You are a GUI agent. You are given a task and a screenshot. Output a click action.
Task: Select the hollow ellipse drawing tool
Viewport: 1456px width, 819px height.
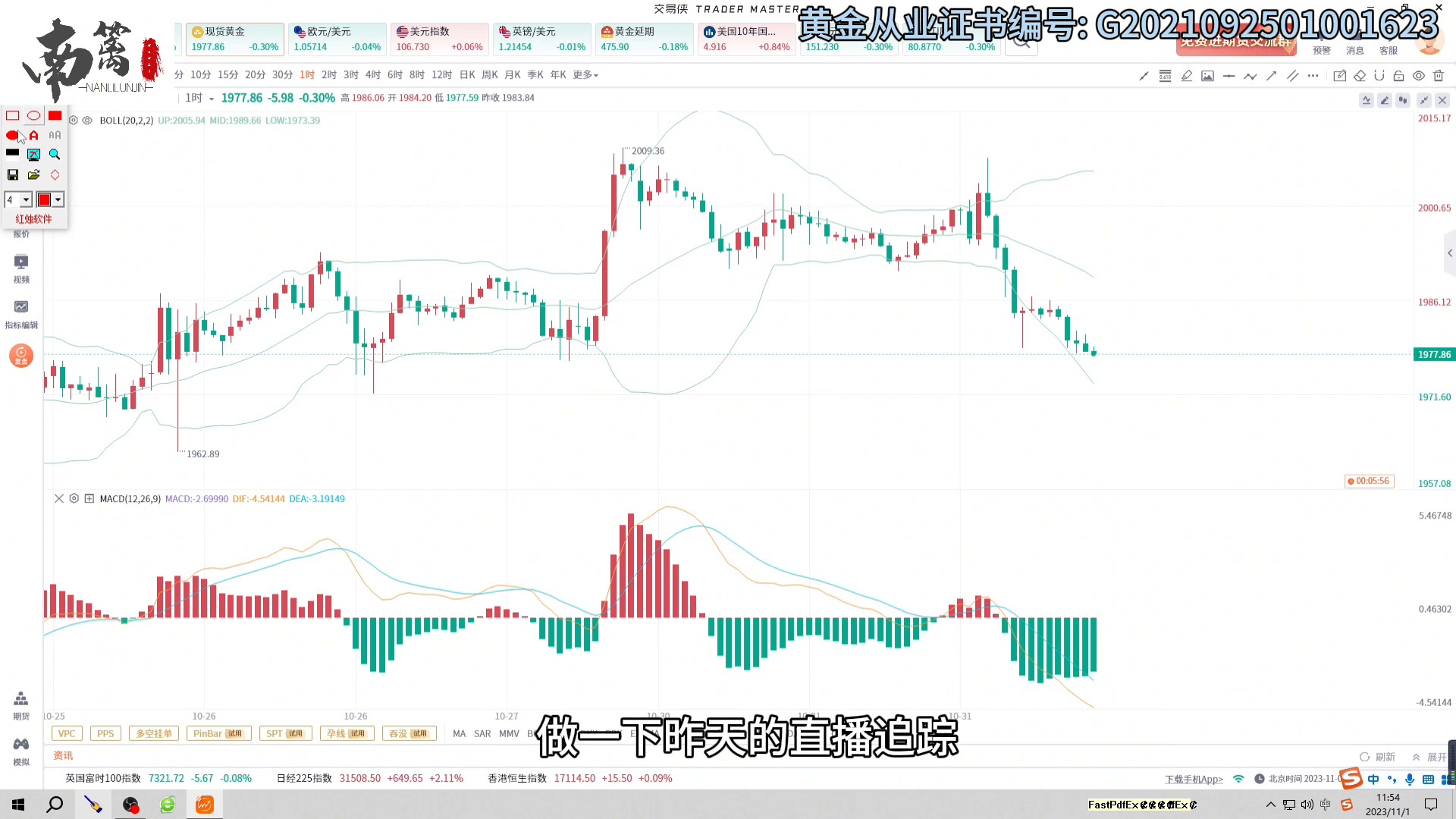tap(34, 116)
